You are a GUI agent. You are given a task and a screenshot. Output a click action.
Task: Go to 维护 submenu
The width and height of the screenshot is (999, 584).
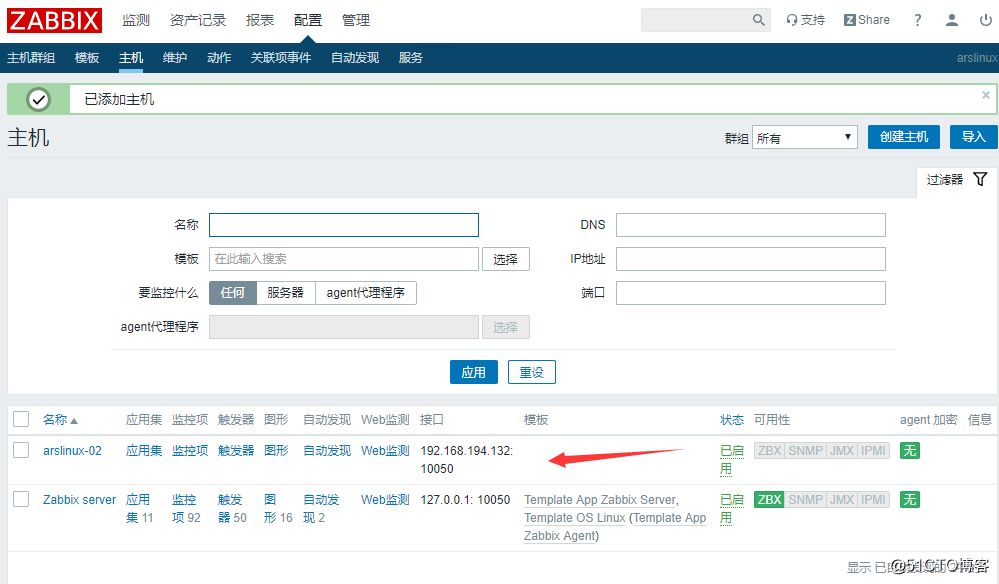tap(175, 58)
